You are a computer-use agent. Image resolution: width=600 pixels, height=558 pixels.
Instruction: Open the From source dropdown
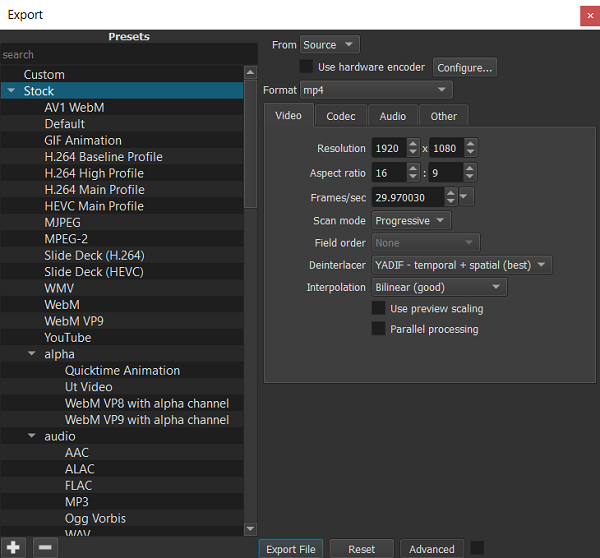(x=329, y=45)
